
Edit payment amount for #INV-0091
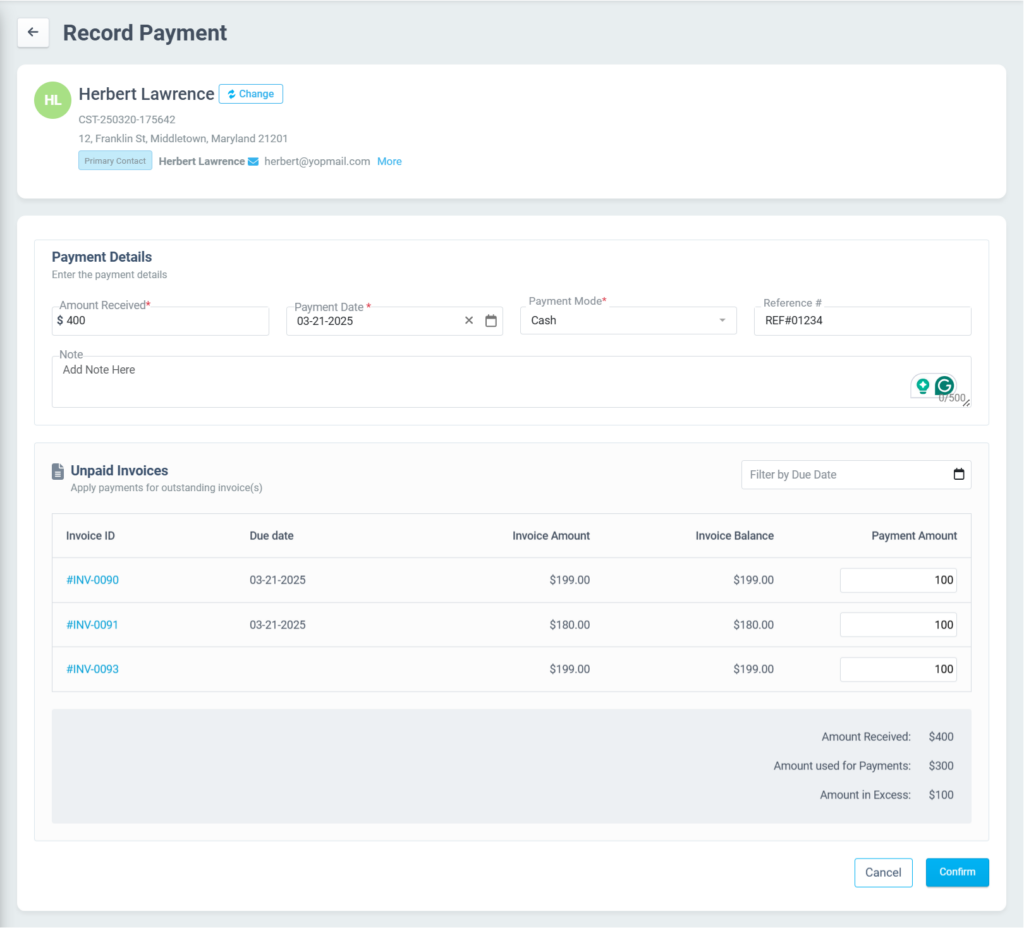897,625
